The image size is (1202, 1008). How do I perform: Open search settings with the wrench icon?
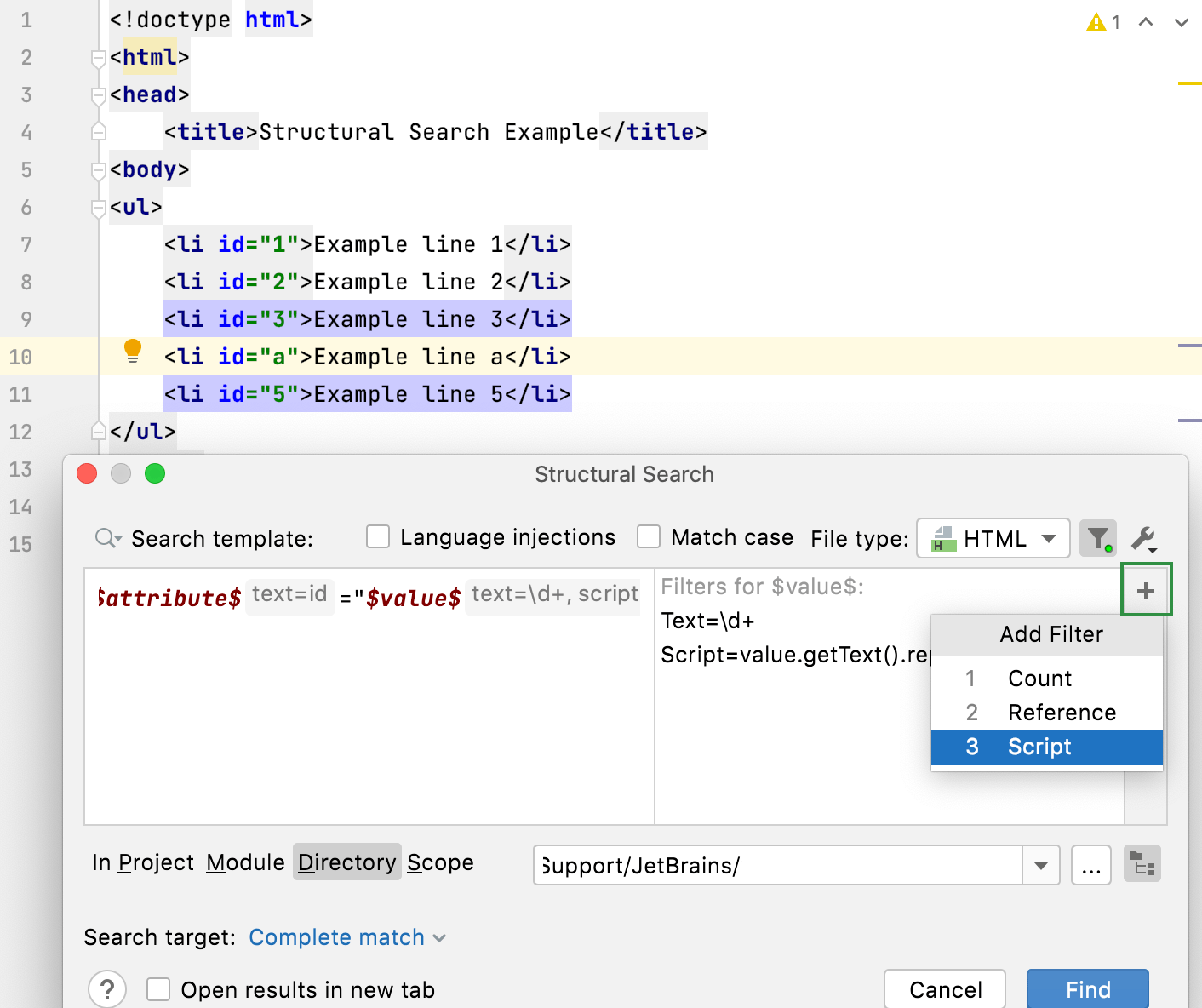pos(1144,538)
